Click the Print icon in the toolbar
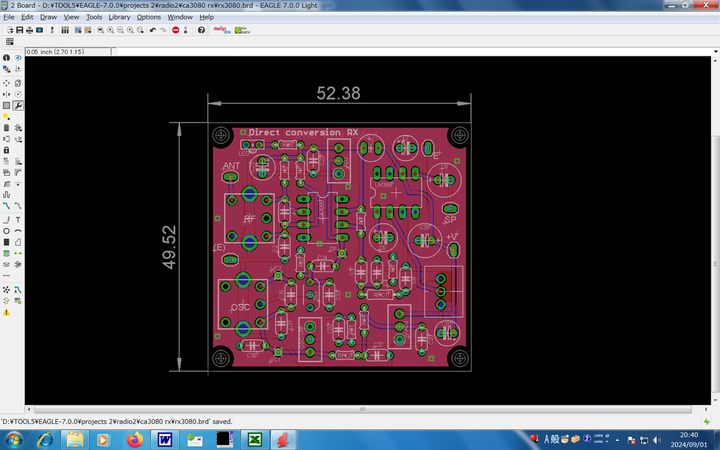 coord(30,30)
